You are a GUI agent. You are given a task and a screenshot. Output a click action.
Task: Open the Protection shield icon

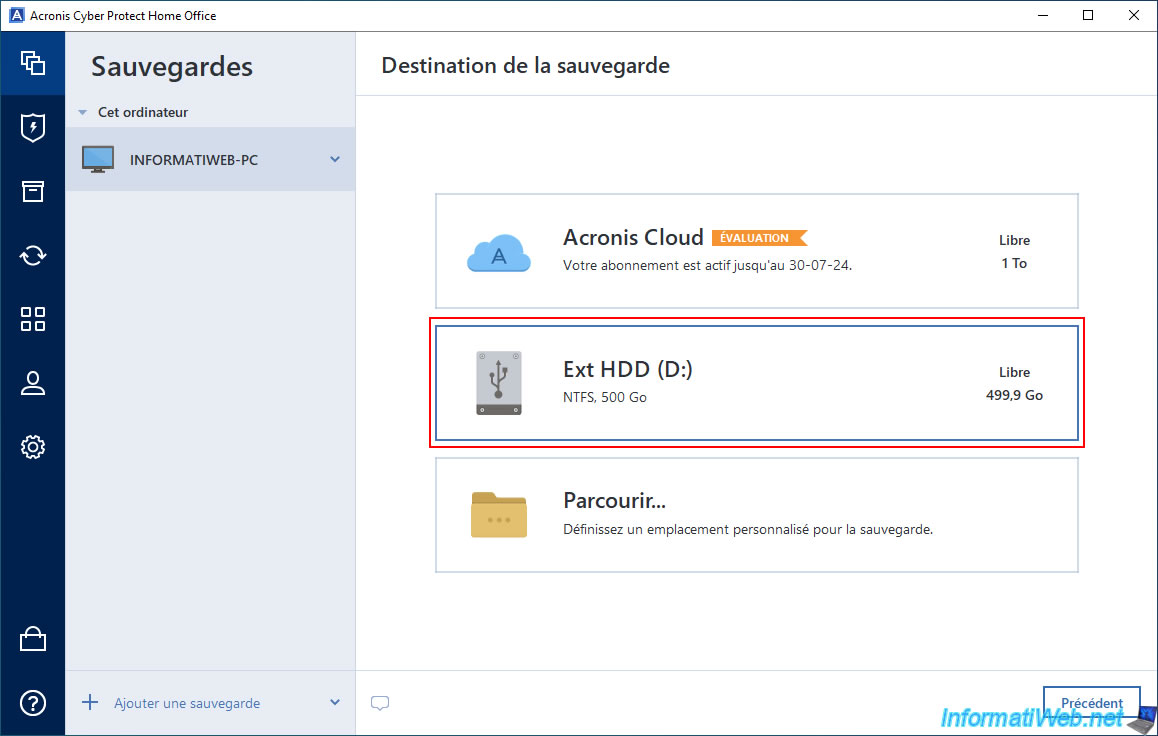coord(32,128)
